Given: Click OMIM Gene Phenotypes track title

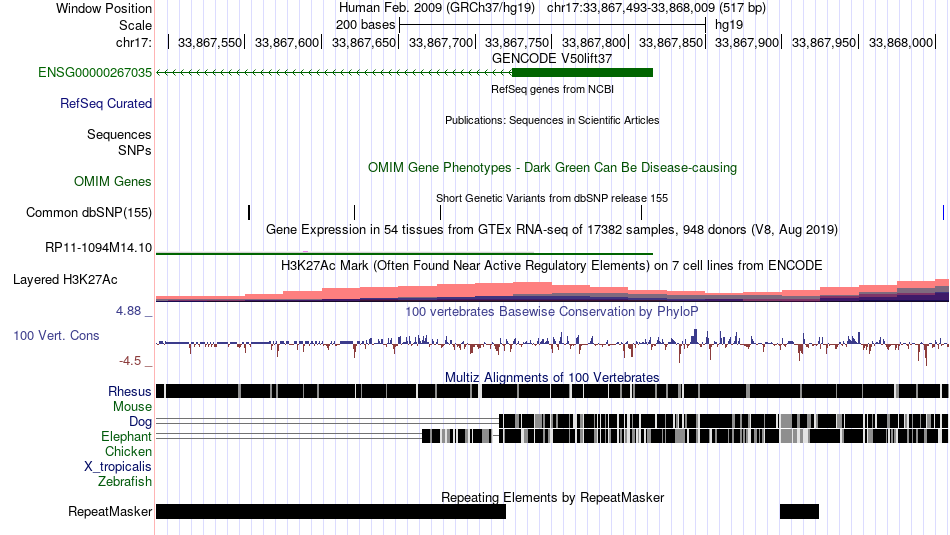Looking at the screenshot, I should click(553, 168).
